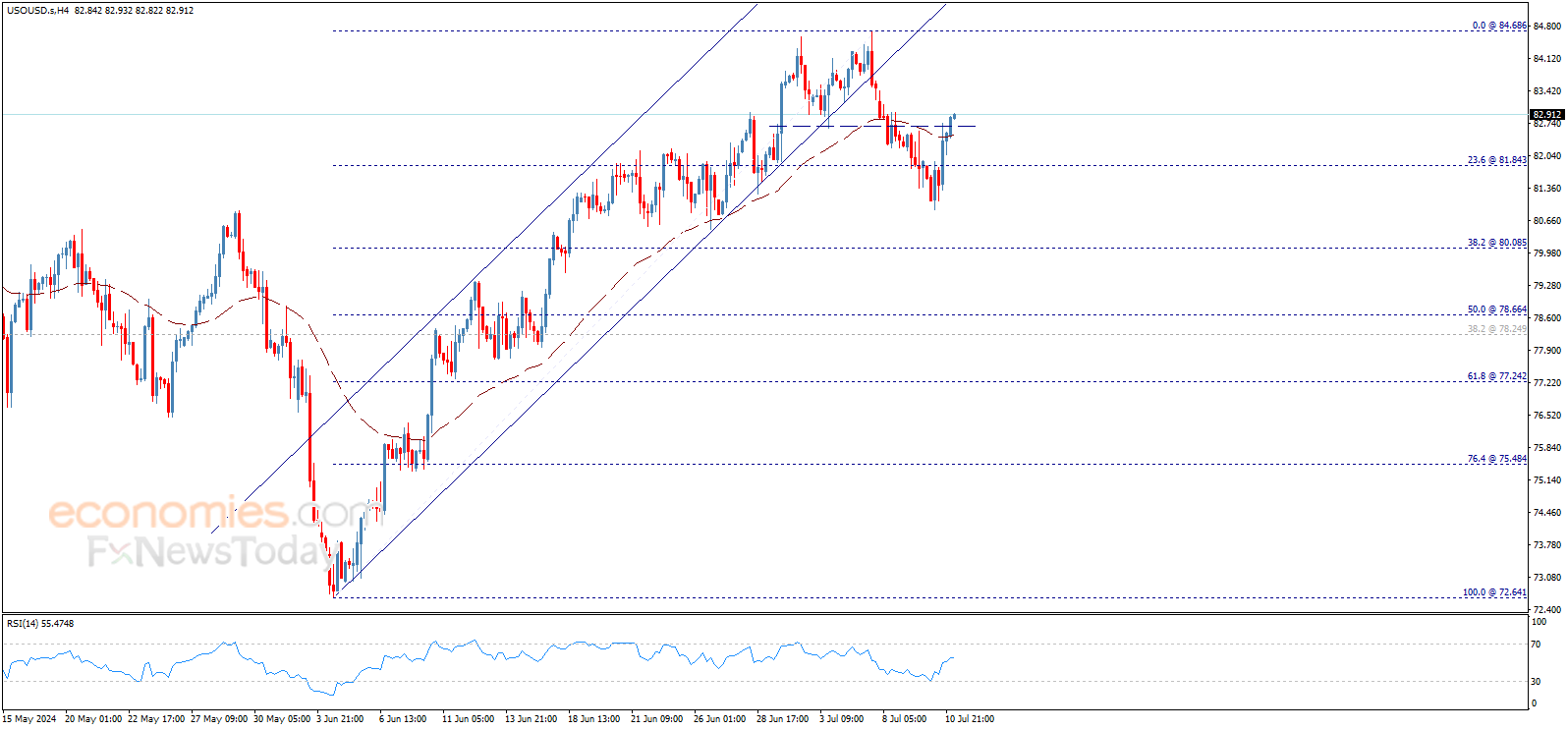Click the 3 Jul 09:00 date label

coord(842,719)
